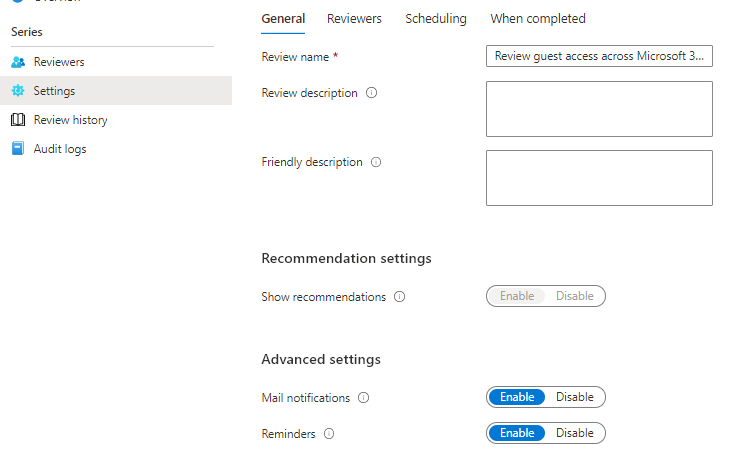
Task: Click the Settings gear icon in sidebar
Action: (17, 91)
